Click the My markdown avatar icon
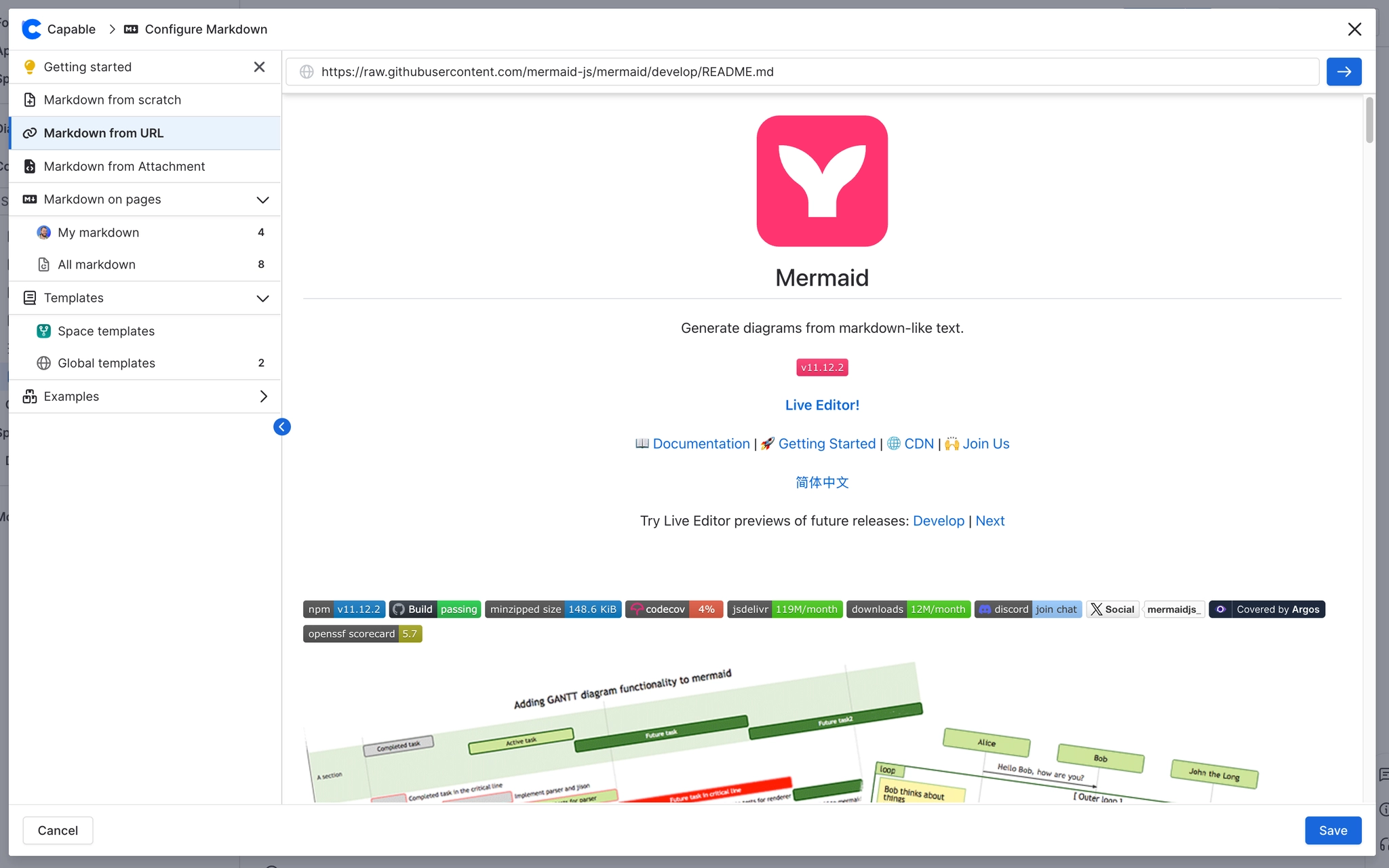 (43, 232)
